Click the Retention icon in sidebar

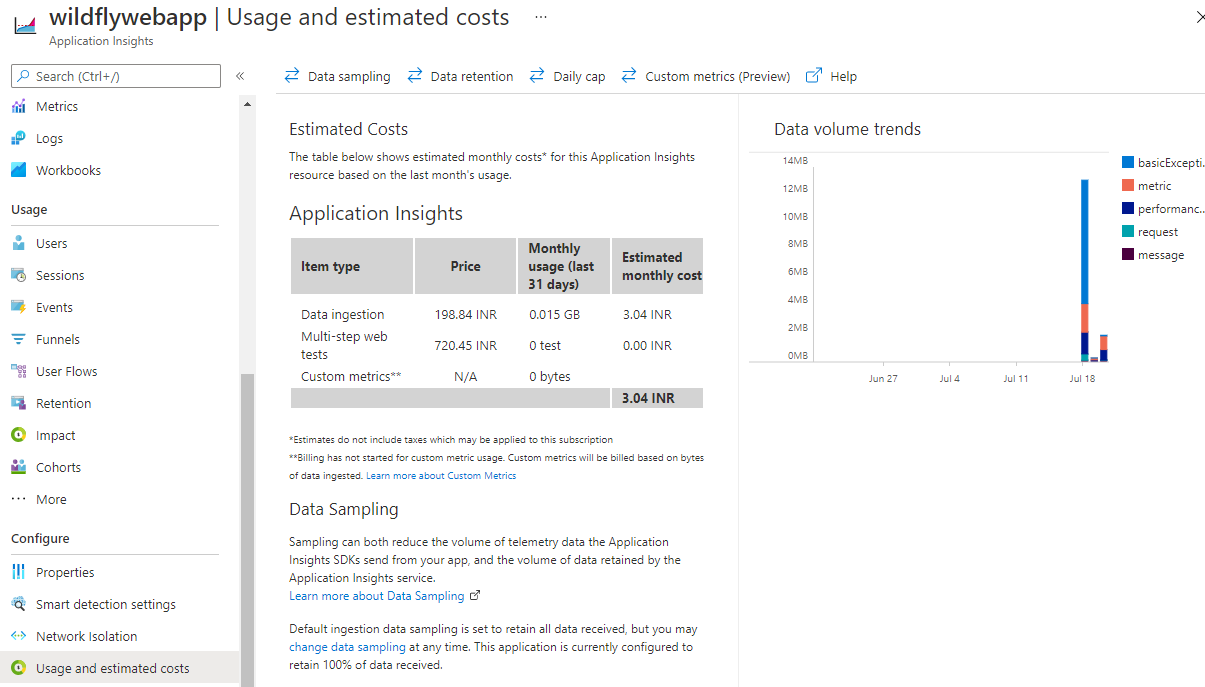tap(19, 404)
